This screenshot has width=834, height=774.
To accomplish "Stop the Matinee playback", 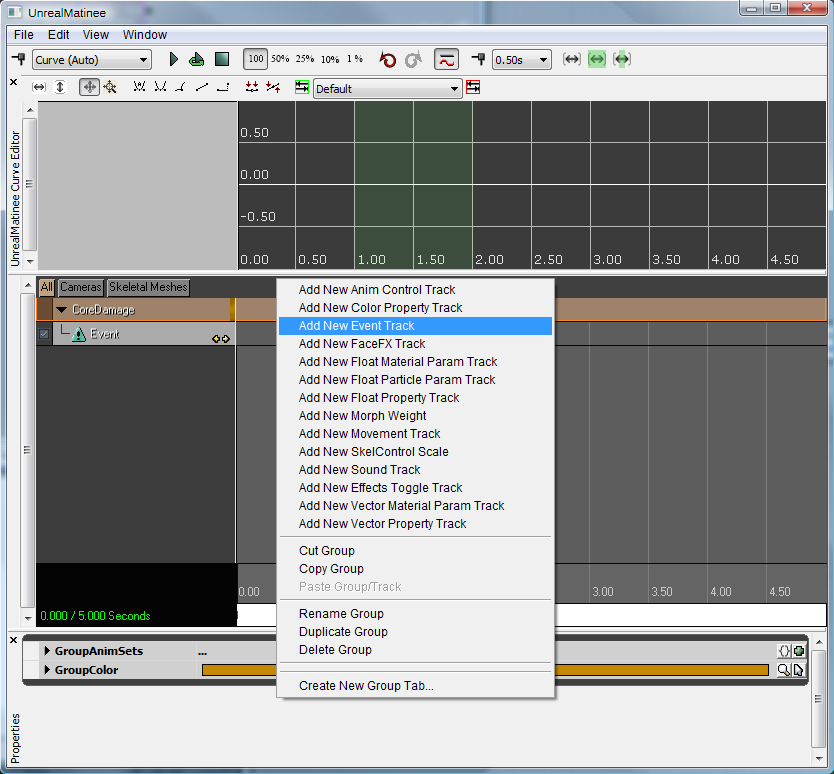I will (x=222, y=59).
